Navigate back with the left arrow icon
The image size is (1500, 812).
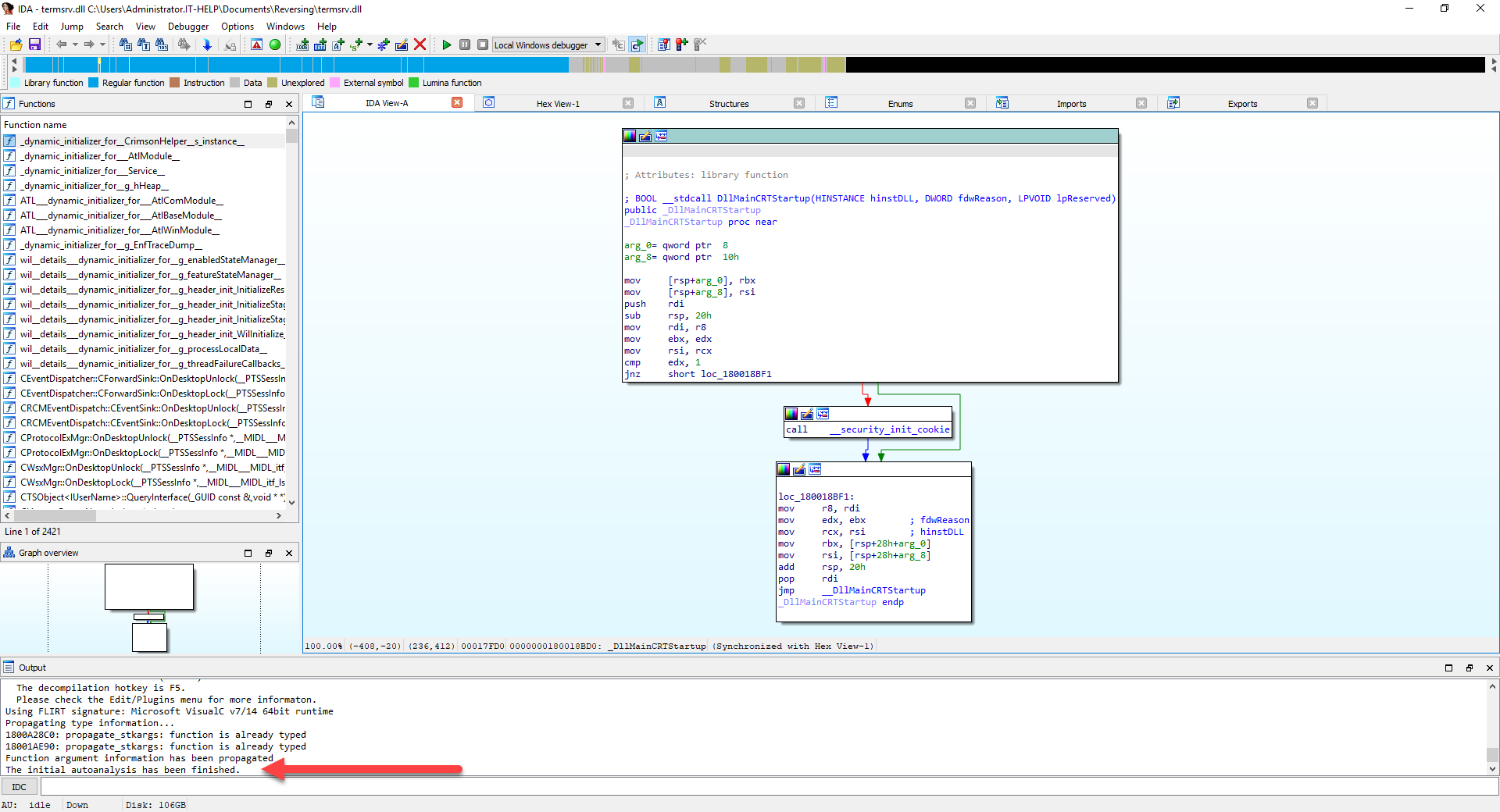(62, 45)
